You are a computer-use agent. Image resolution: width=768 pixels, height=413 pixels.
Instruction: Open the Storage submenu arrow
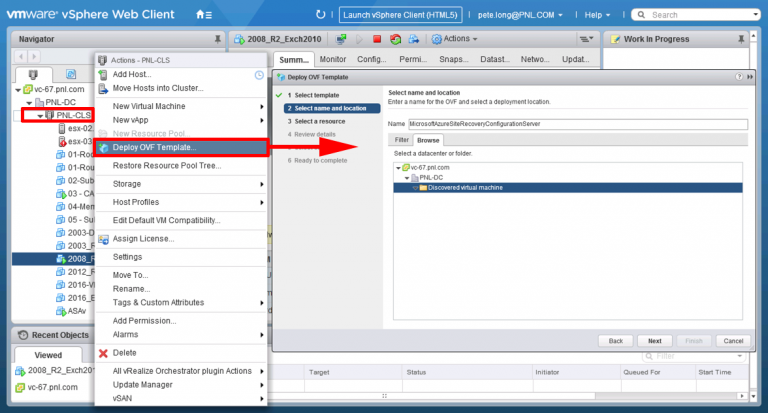coord(262,184)
